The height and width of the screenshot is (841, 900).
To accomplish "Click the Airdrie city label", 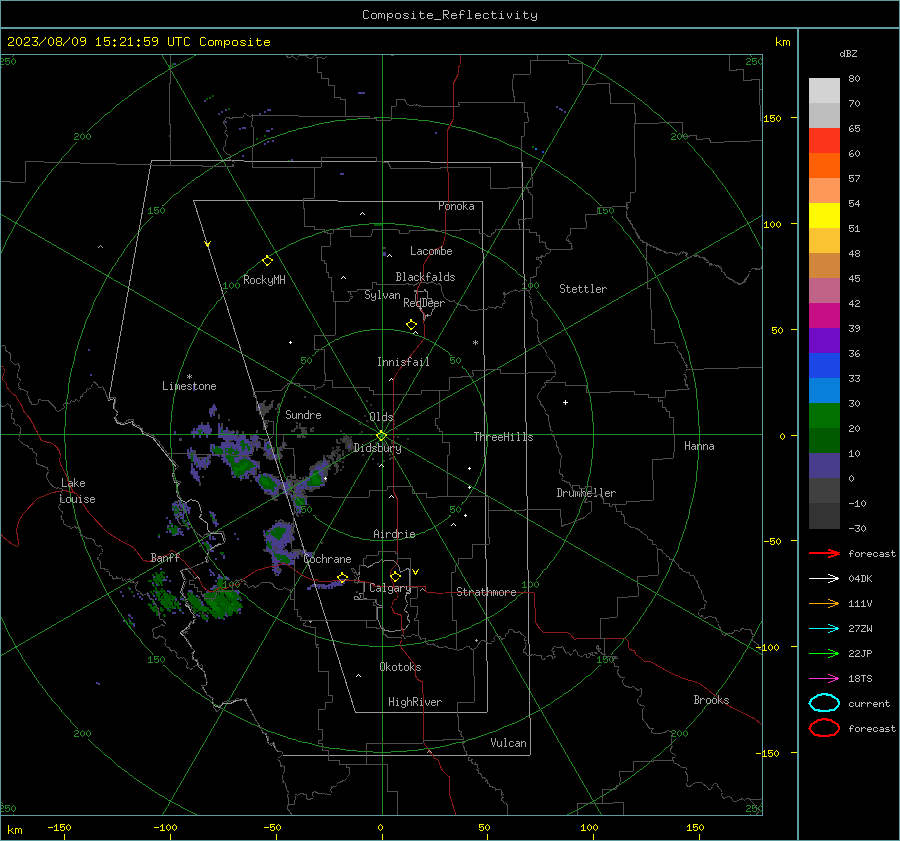I will [394, 534].
